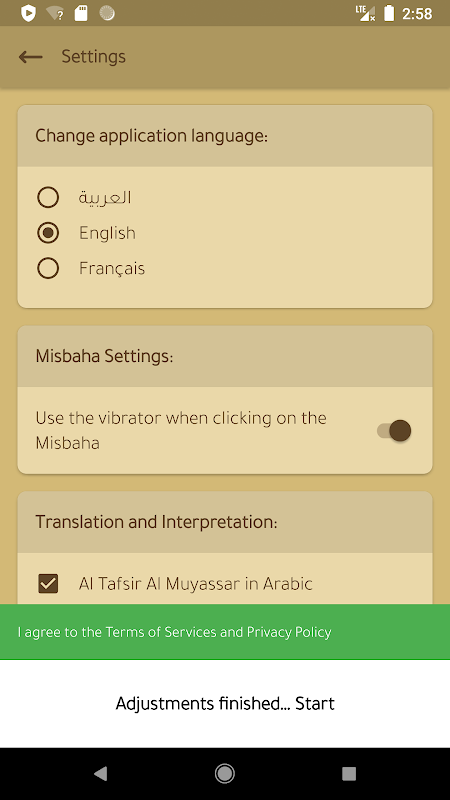Tap the Wi-Fi status icon
The image size is (450, 800).
pos(55,13)
